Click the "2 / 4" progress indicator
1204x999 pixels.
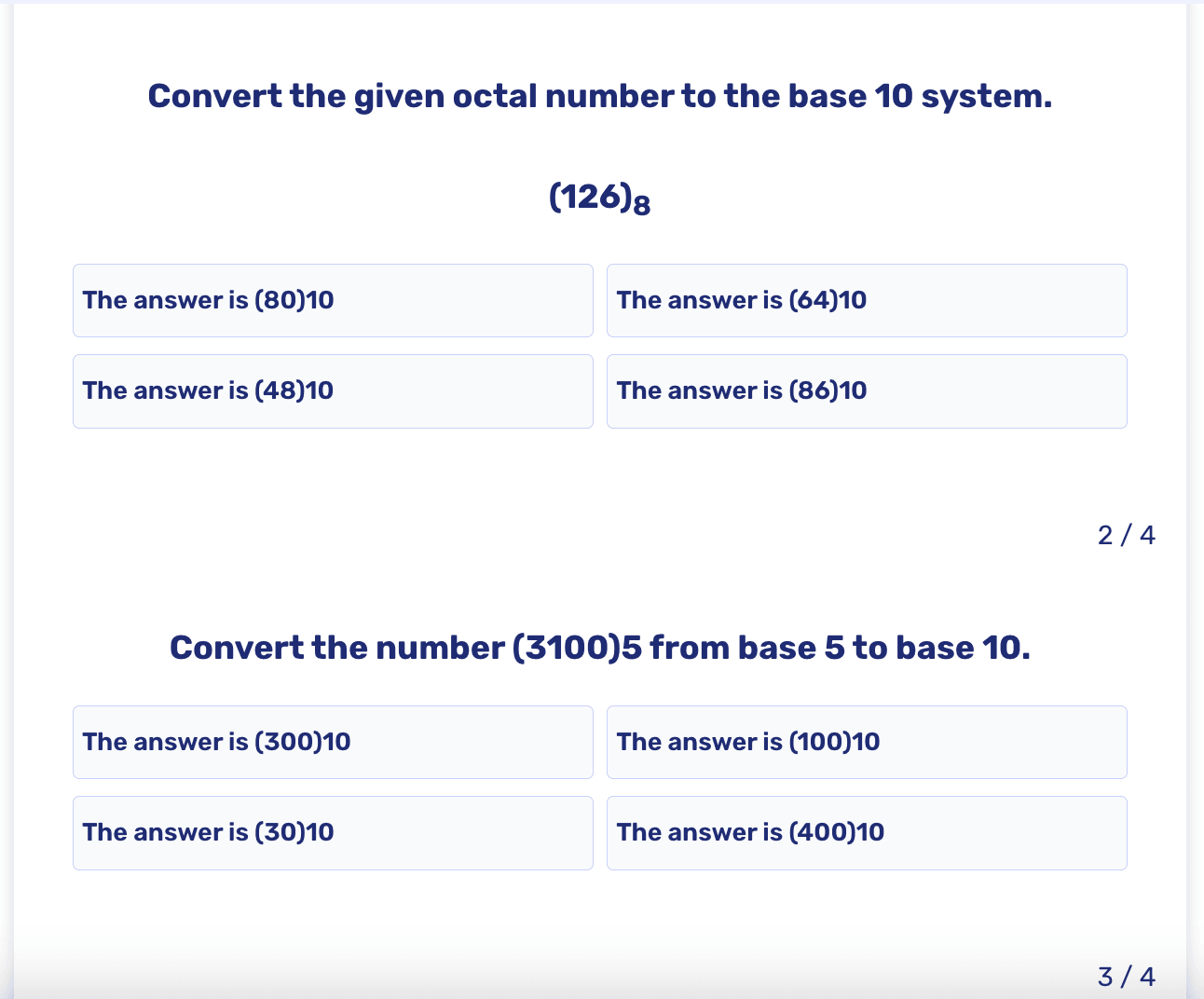pyautogui.click(x=1127, y=534)
